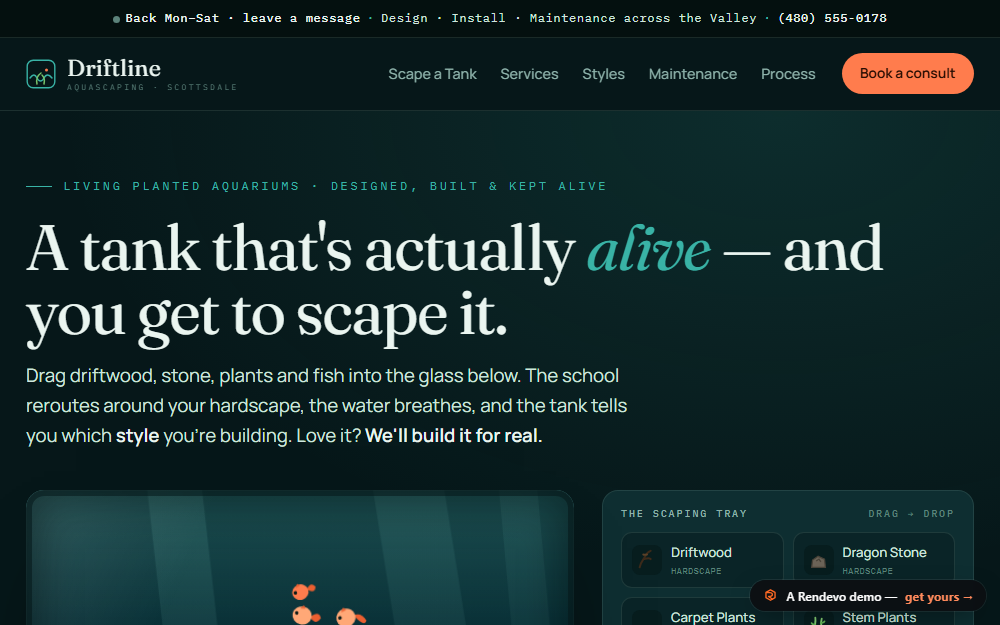
Task: Choose the Dragon Stone tray card label
Action: (884, 552)
